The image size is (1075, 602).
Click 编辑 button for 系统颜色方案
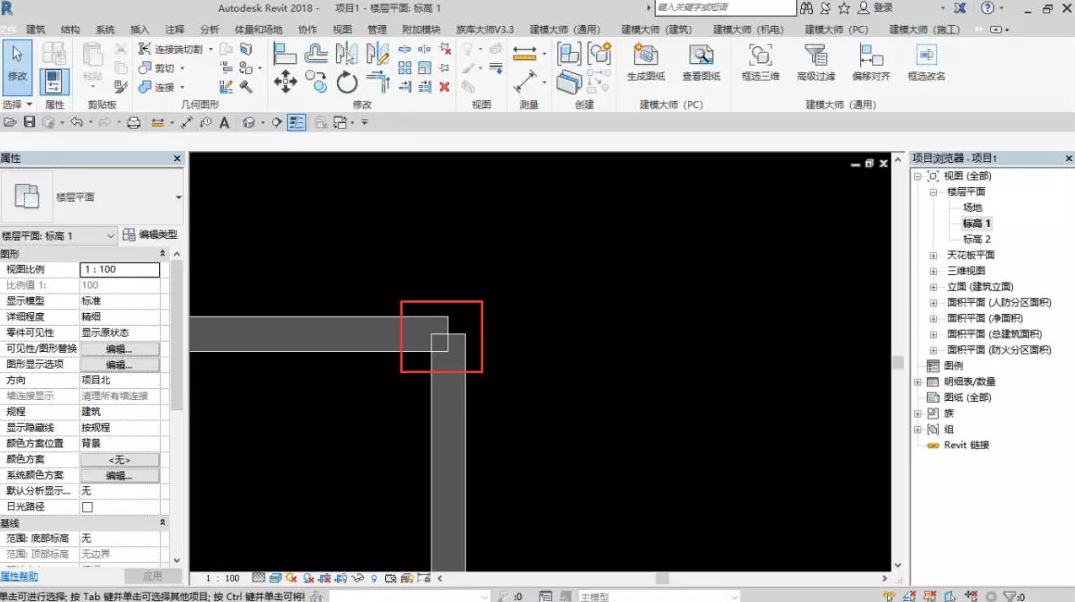coord(120,476)
